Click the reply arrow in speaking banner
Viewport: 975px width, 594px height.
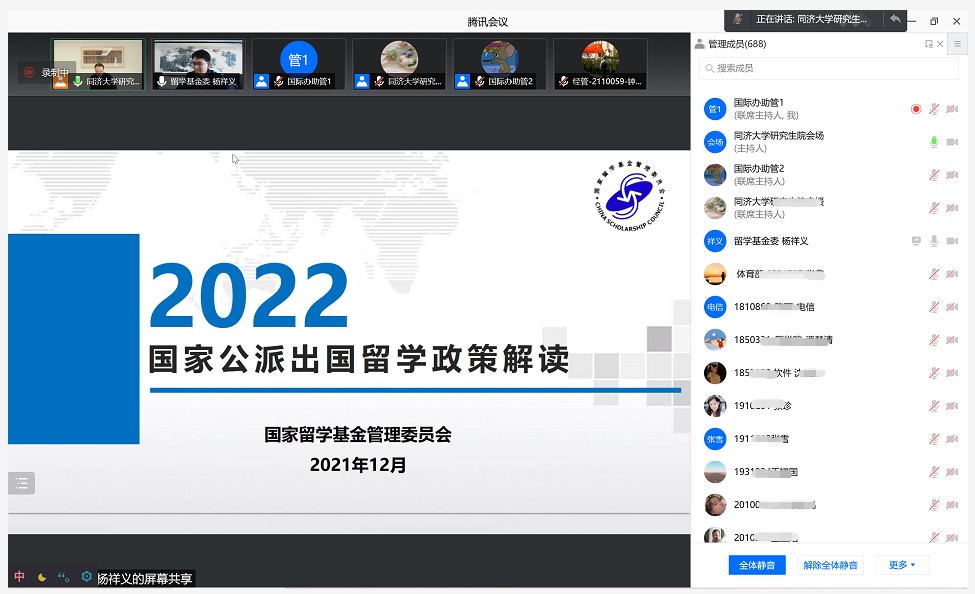tap(895, 19)
